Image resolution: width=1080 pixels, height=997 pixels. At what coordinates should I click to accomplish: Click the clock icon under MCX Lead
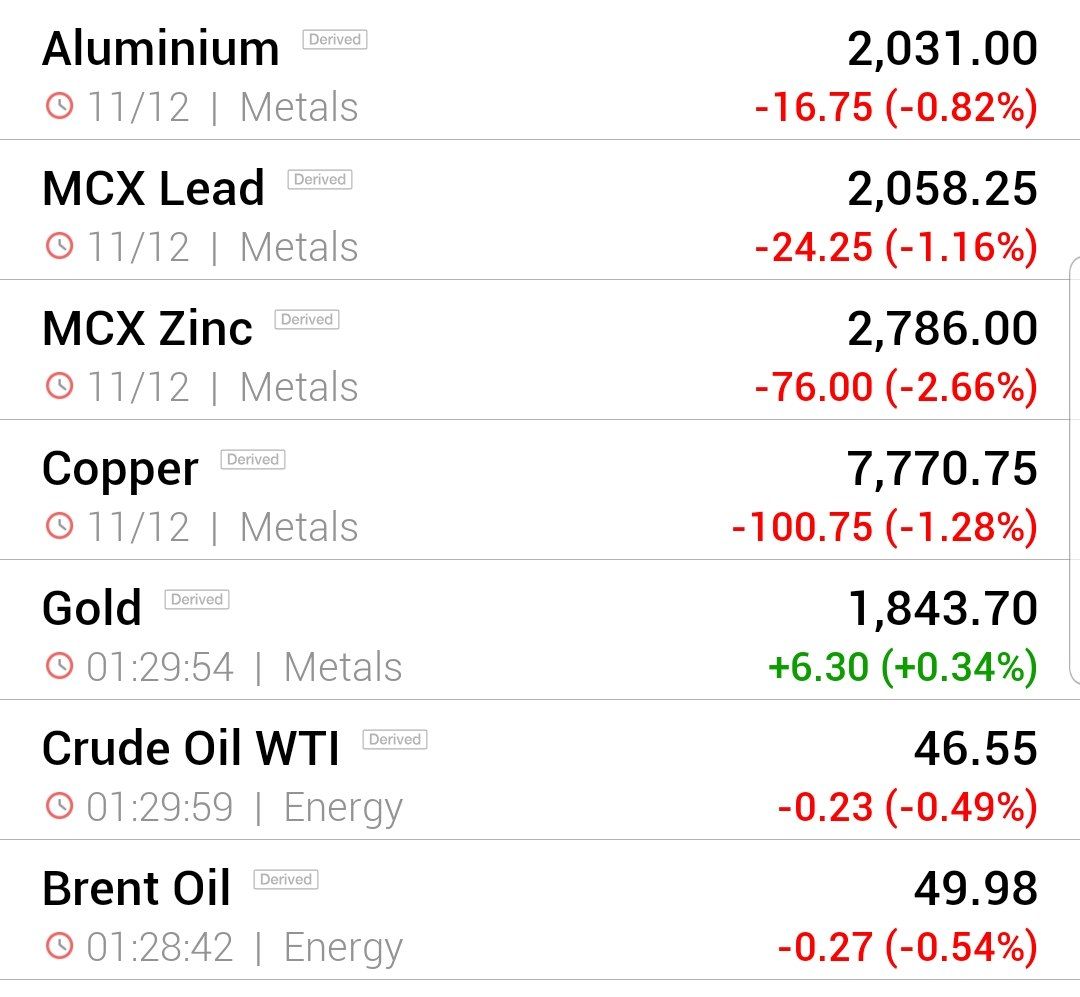60,246
